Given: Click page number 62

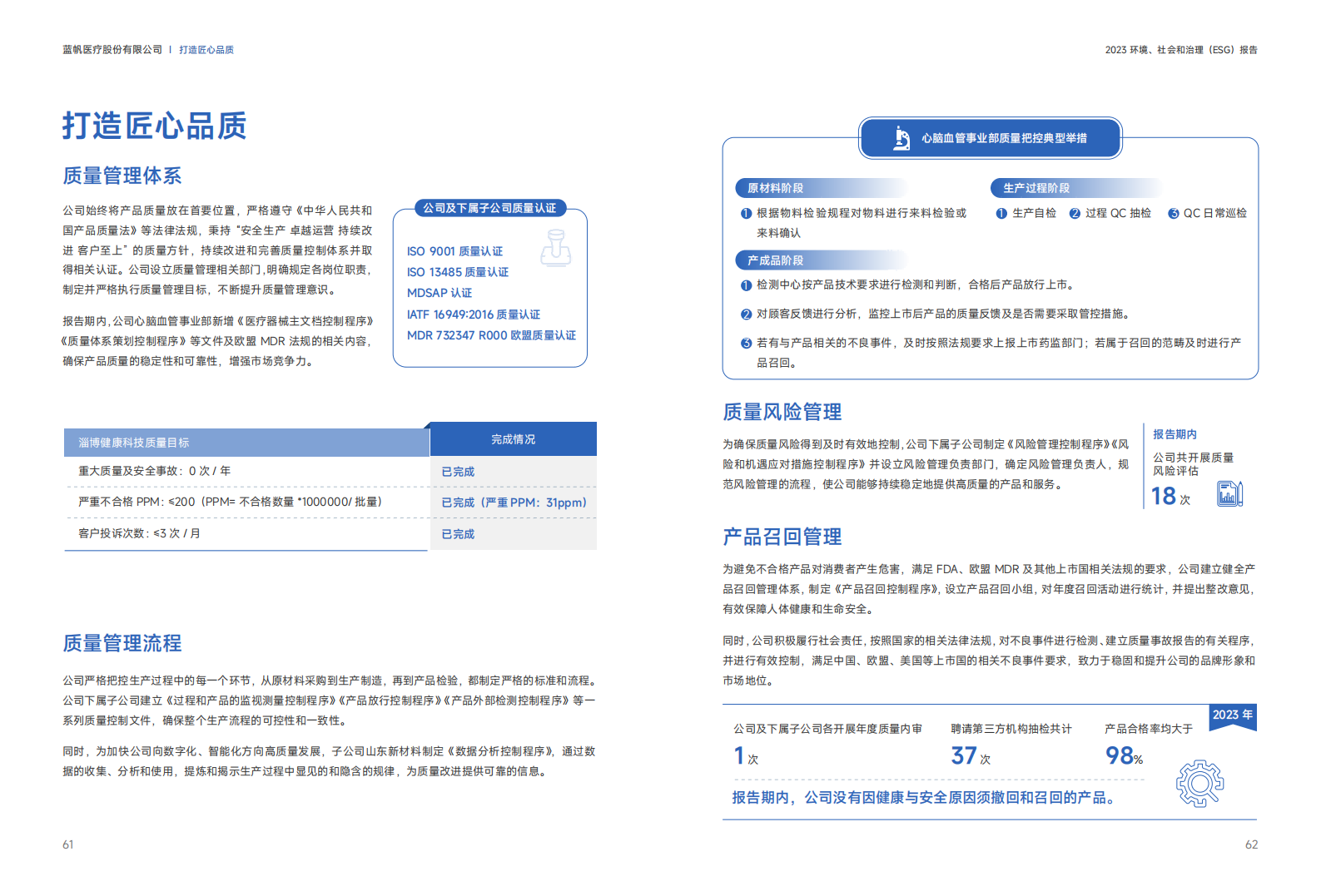Looking at the screenshot, I should tap(1251, 844).
